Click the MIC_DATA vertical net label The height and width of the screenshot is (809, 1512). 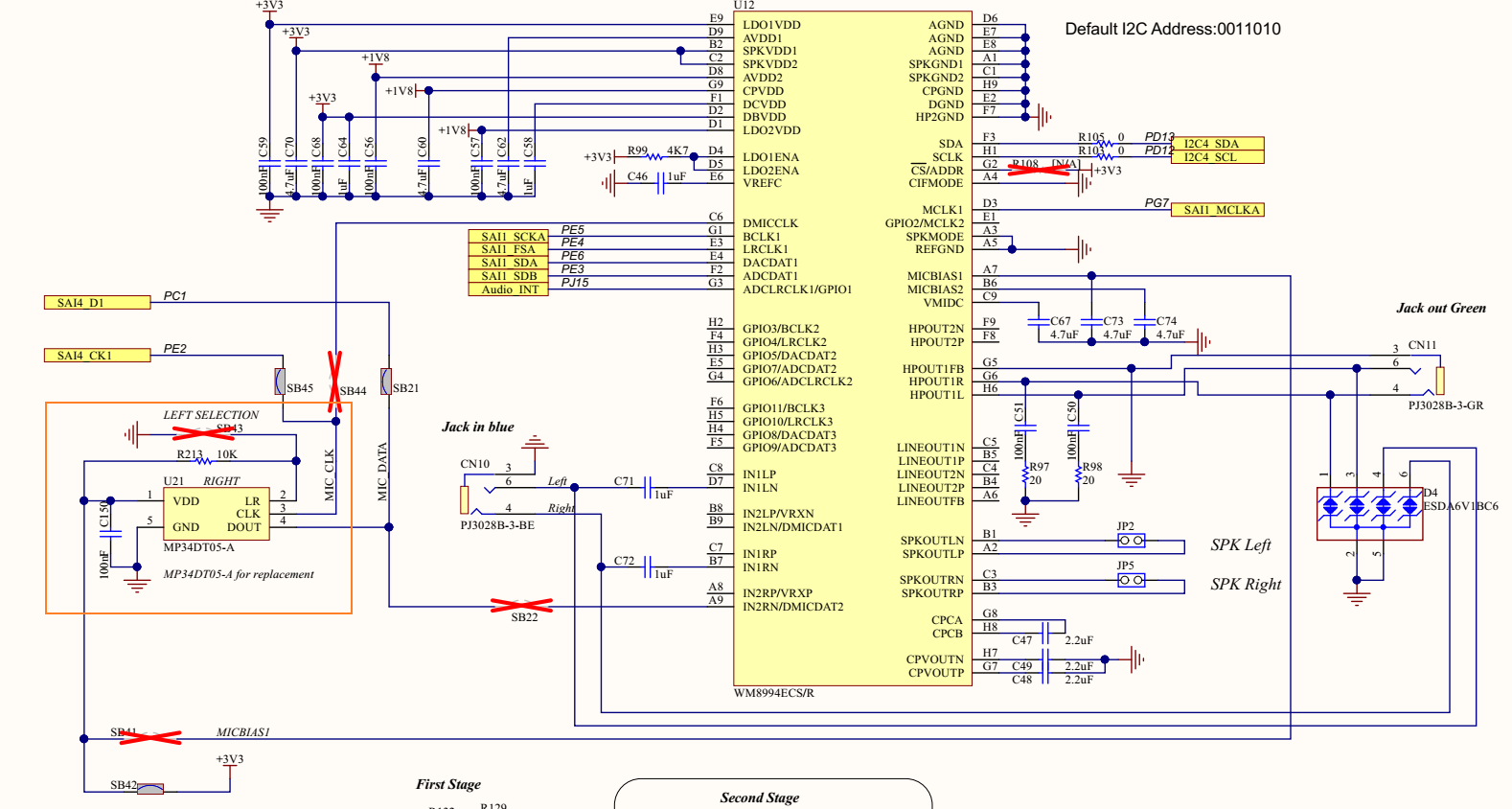click(x=382, y=472)
